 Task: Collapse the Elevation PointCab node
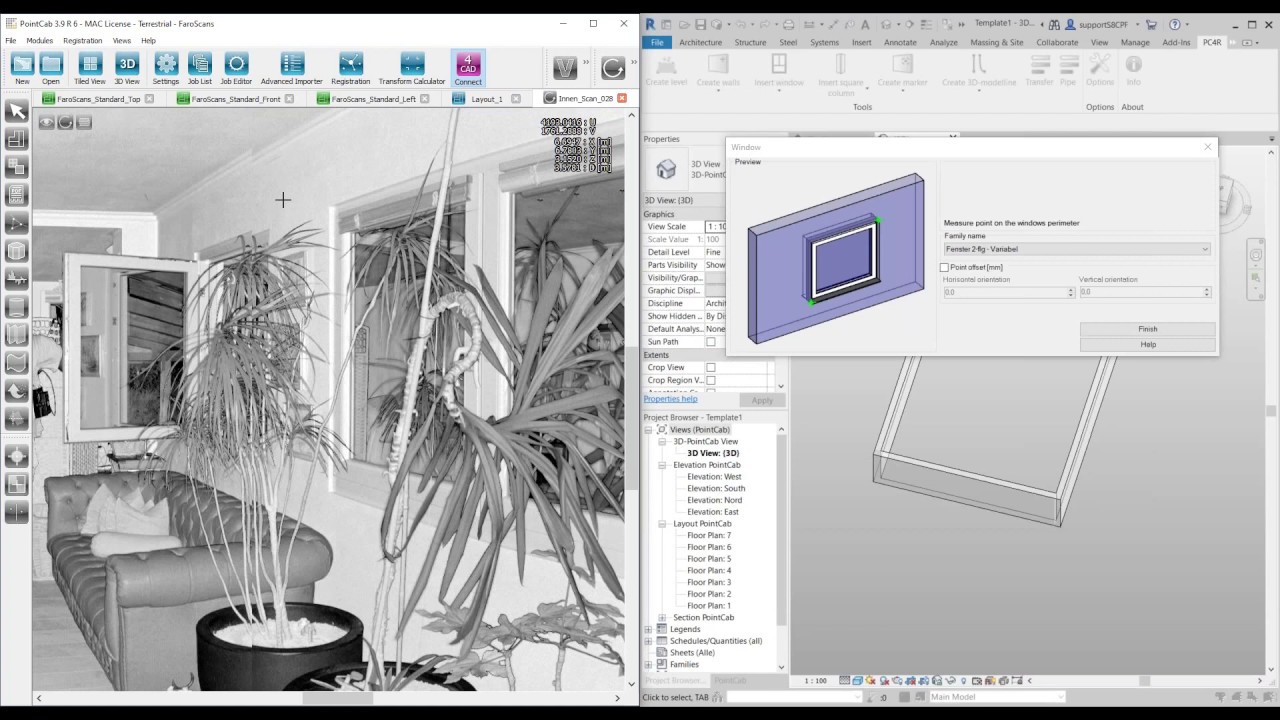(x=662, y=465)
